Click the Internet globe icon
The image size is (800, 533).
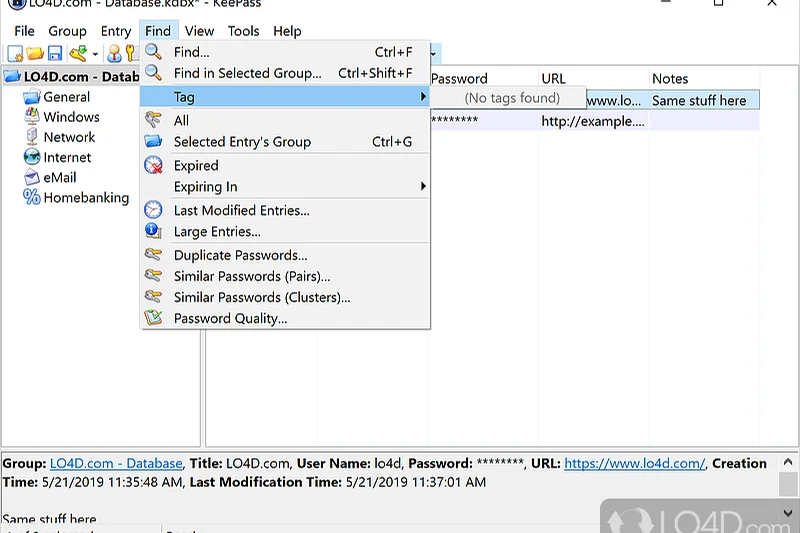pos(32,157)
